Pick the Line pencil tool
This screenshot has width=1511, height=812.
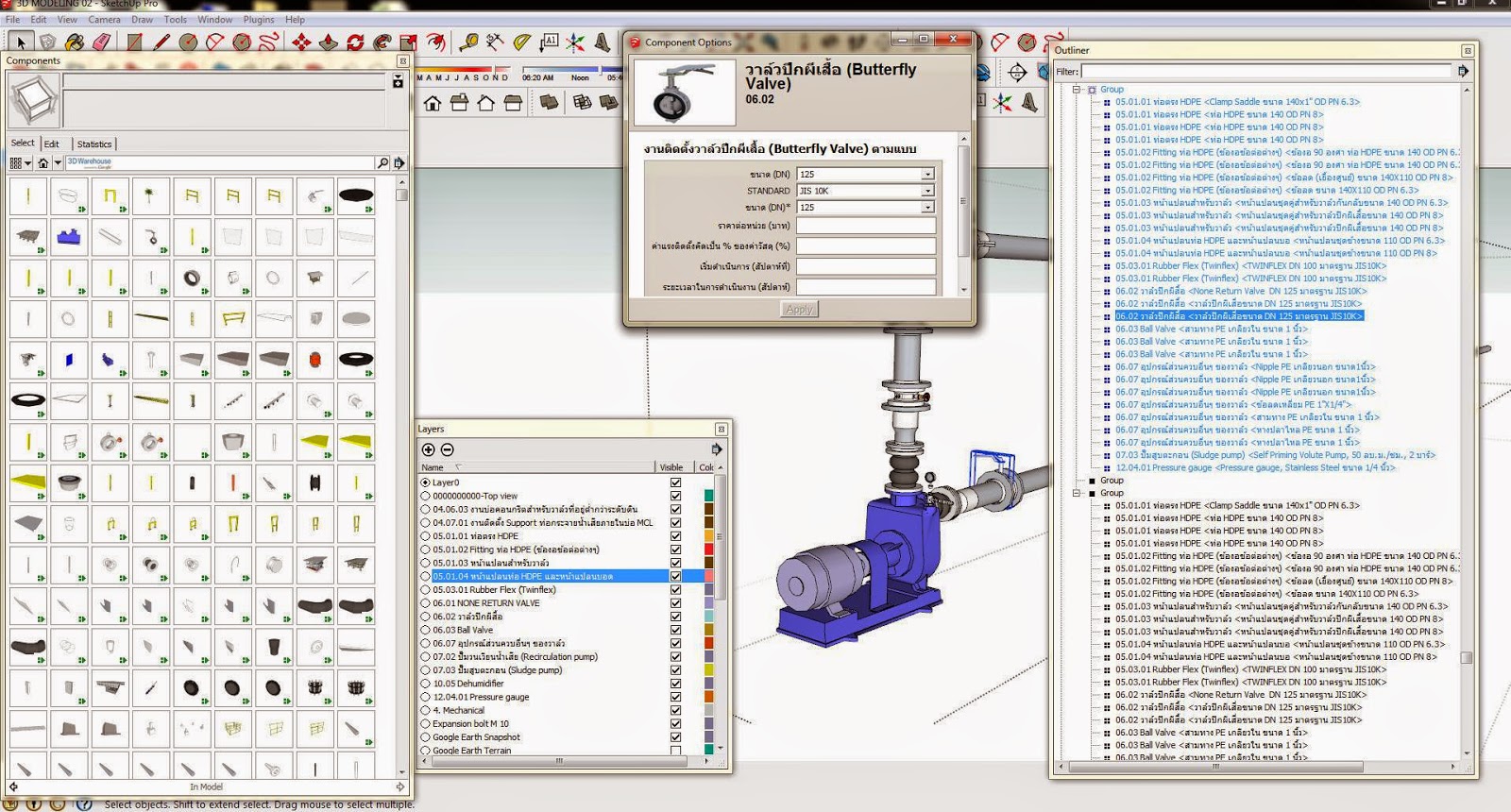click(161, 42)
